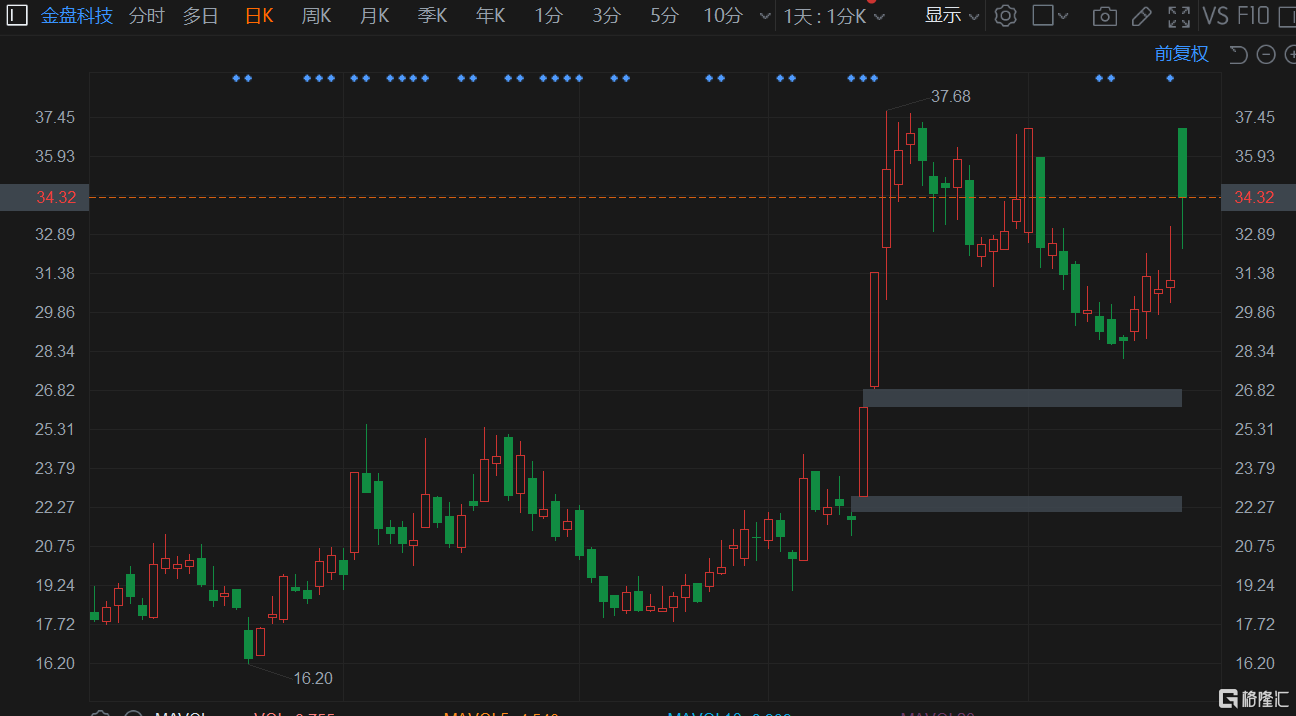Open the layout square dropdown
The image size is (1296, 716).
[1050, 16]
